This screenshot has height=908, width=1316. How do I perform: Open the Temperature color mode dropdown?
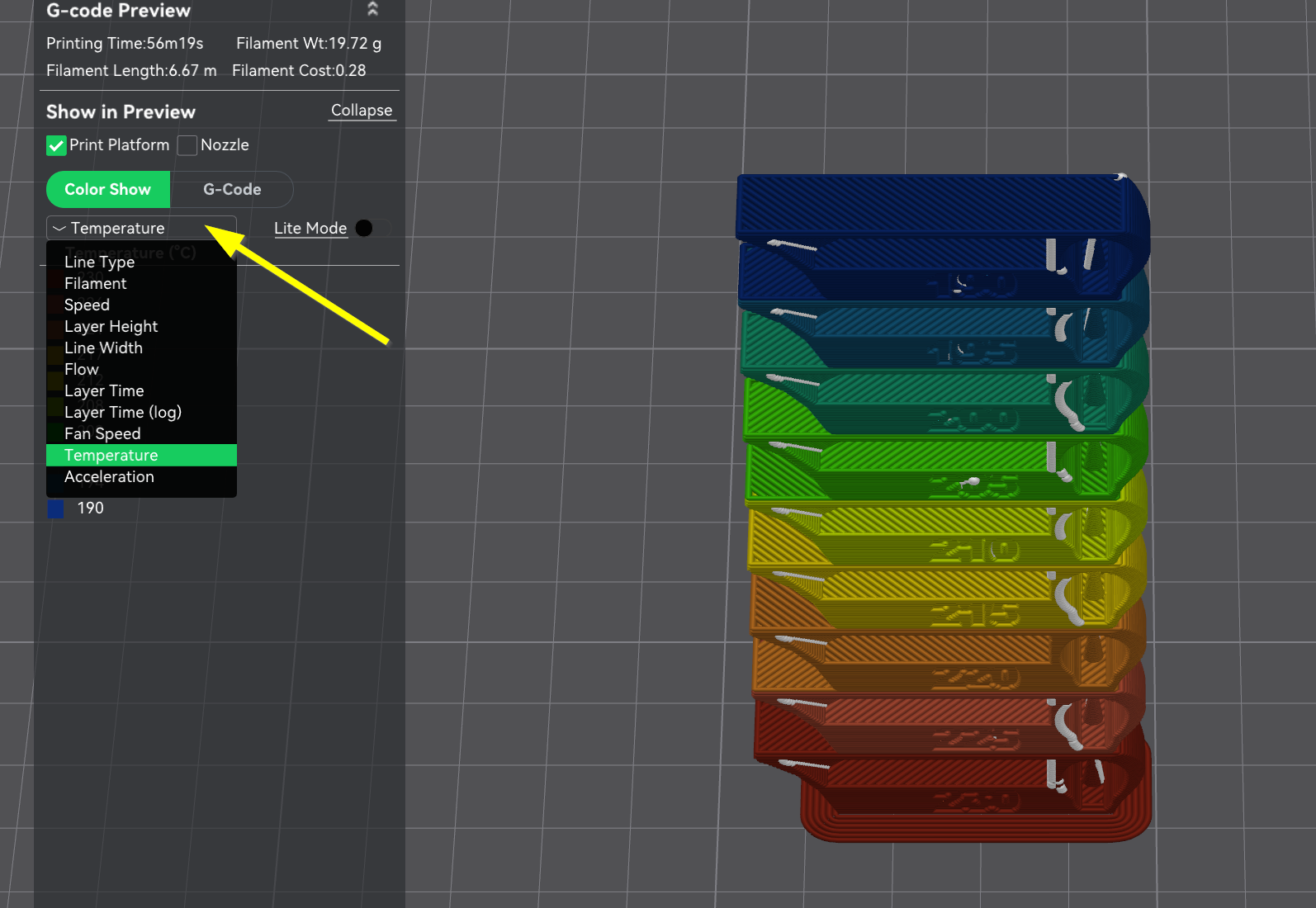(141, 228)
